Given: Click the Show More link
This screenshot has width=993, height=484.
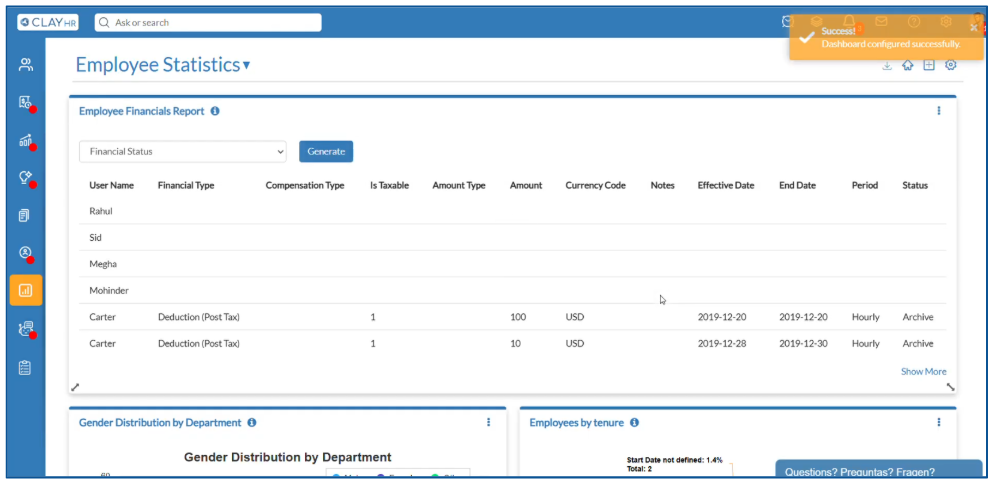Looking at the screenshot, I should (923, 372).
